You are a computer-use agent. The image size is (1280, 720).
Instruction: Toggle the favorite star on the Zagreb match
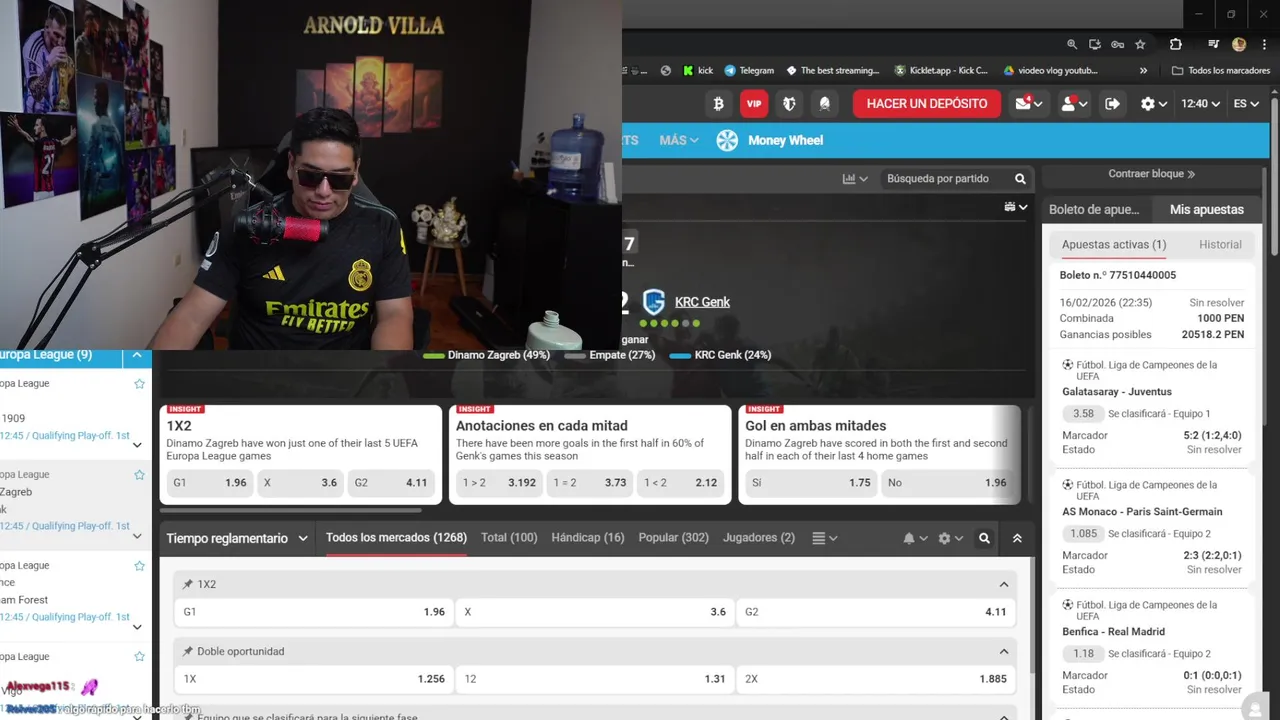point(139,475)
